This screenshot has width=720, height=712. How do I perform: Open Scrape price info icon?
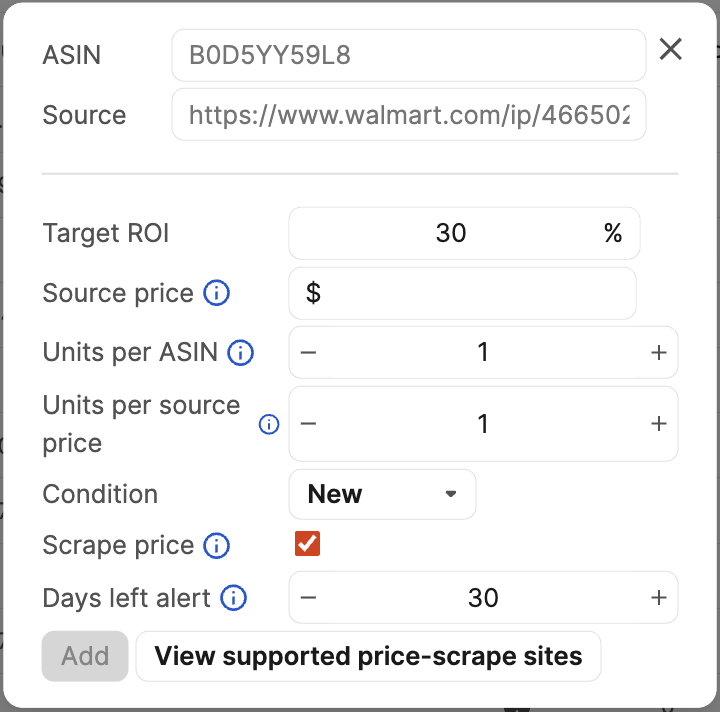(216, 545)
